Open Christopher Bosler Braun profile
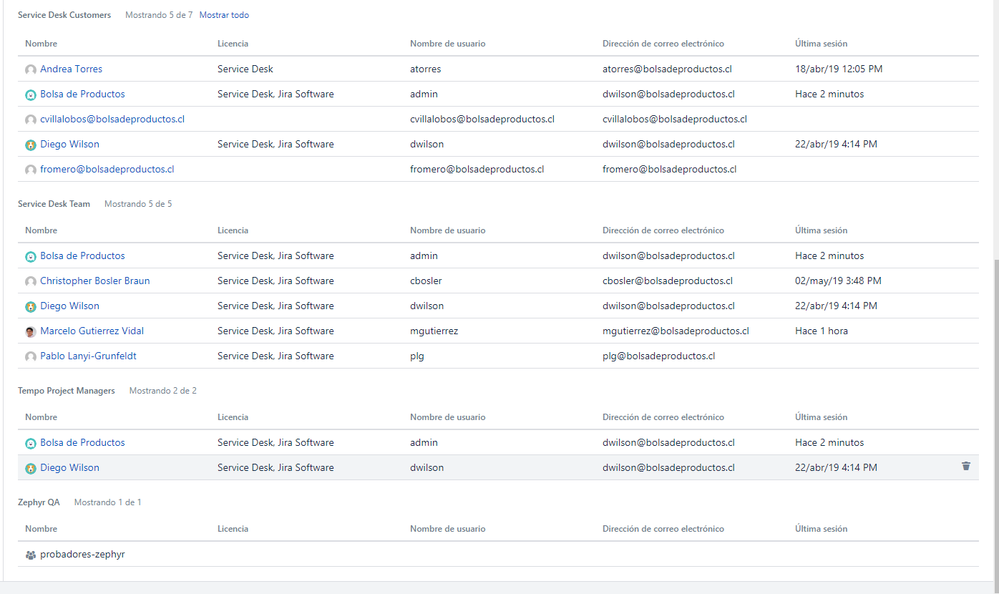 [x=95, y=280]
